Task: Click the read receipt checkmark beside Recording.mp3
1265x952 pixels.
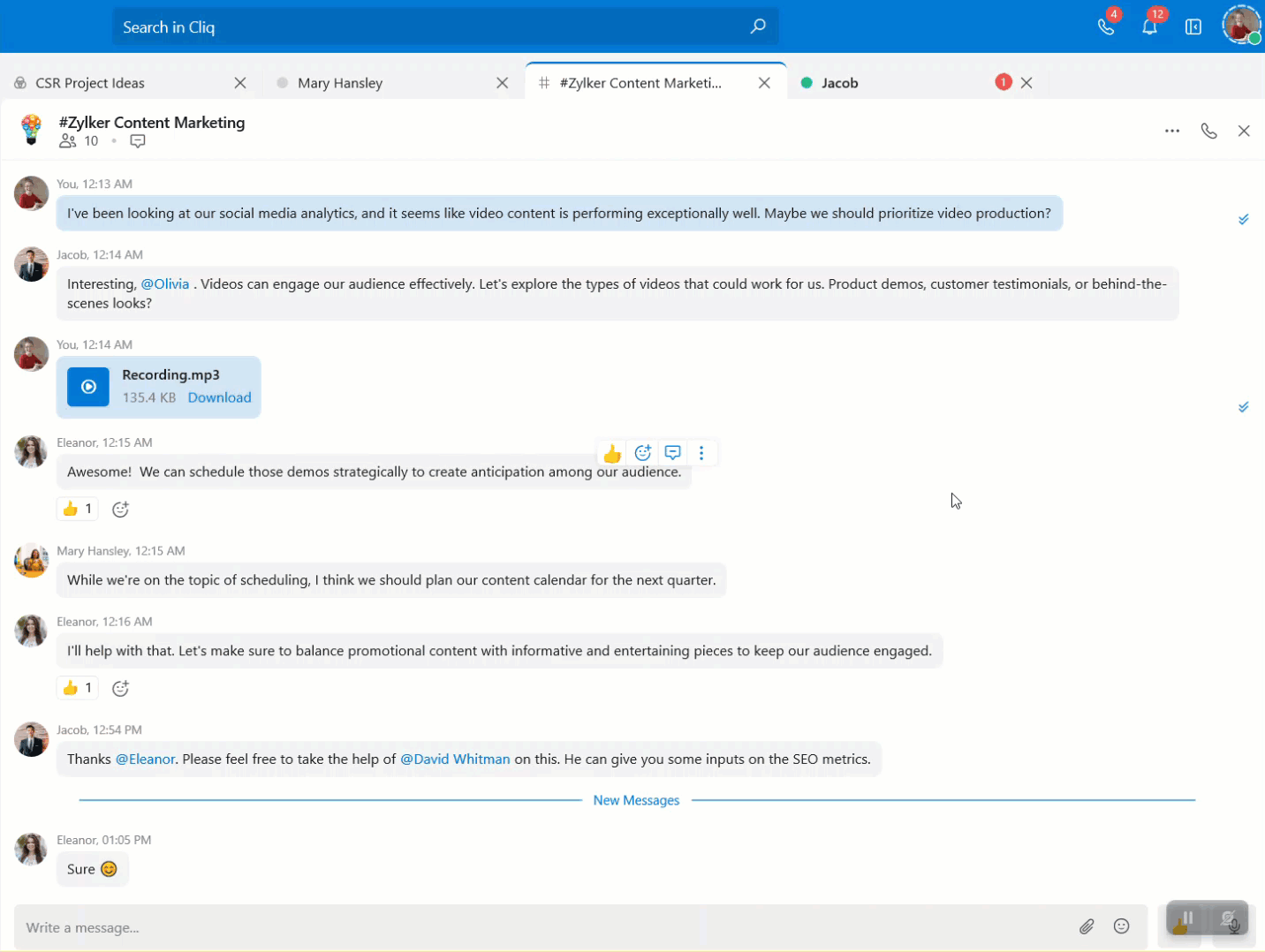Action: point(1243,407)
